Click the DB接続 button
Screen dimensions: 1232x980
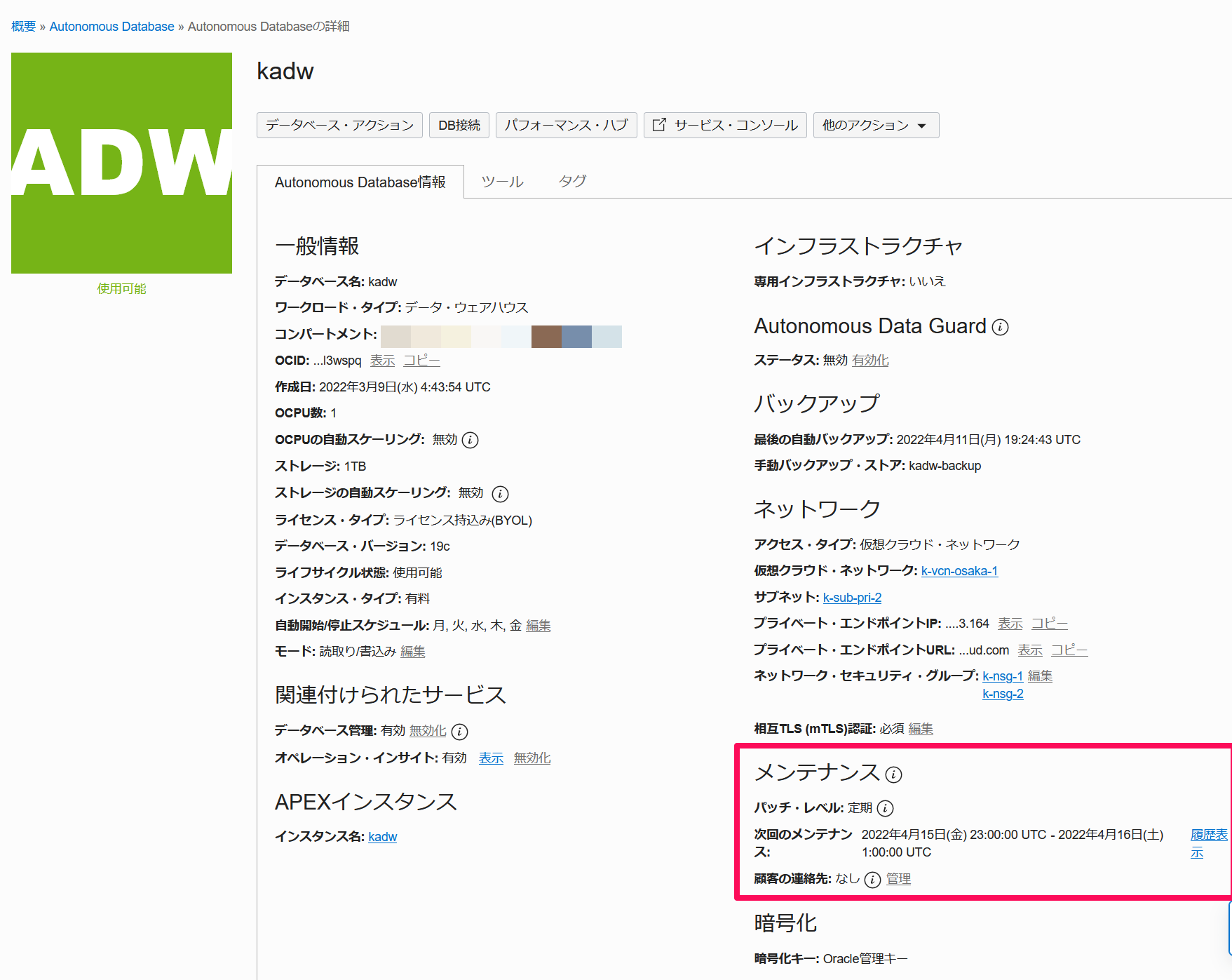point(459,125)
